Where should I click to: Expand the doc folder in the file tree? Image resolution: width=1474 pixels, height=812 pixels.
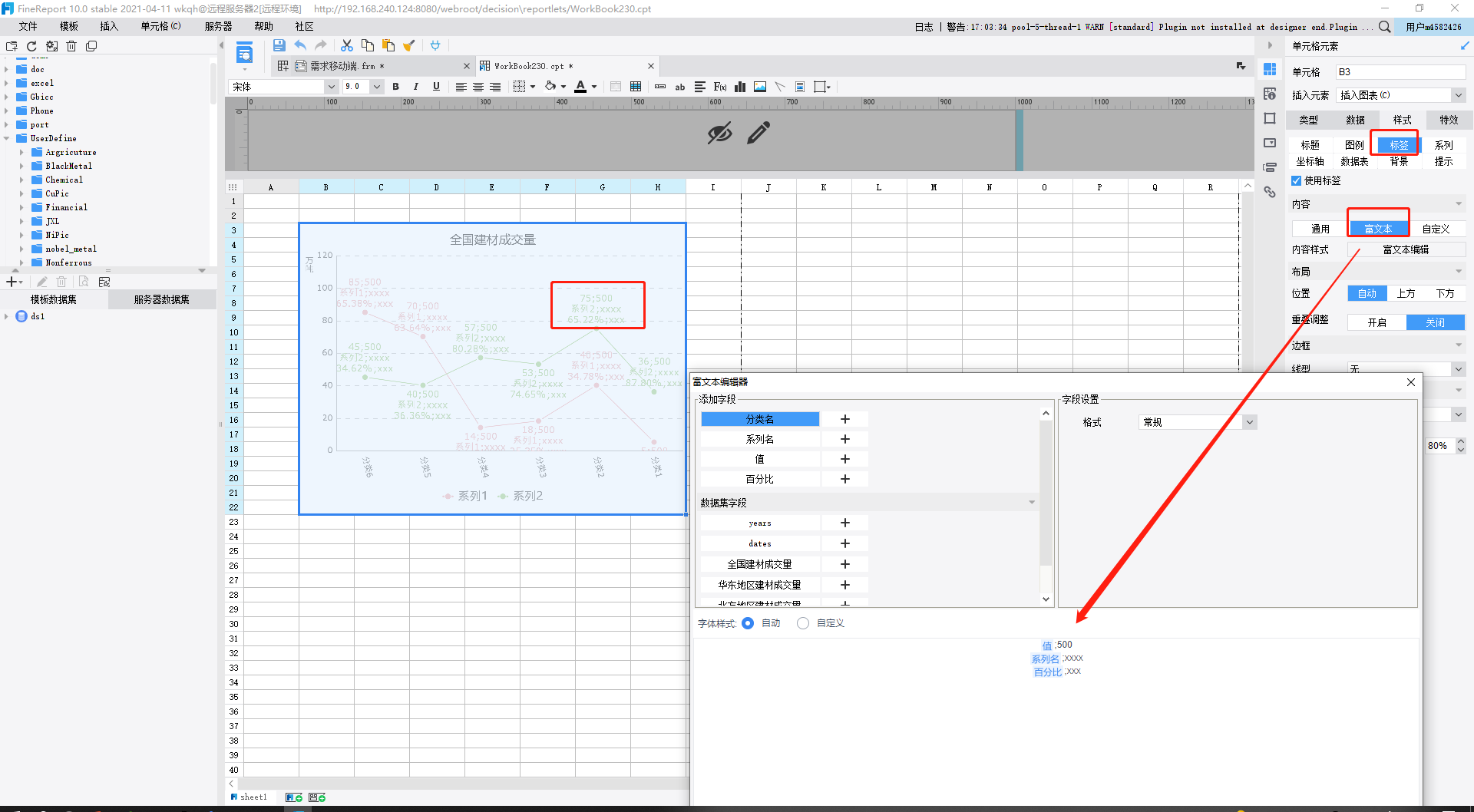[x=6, y=69]
